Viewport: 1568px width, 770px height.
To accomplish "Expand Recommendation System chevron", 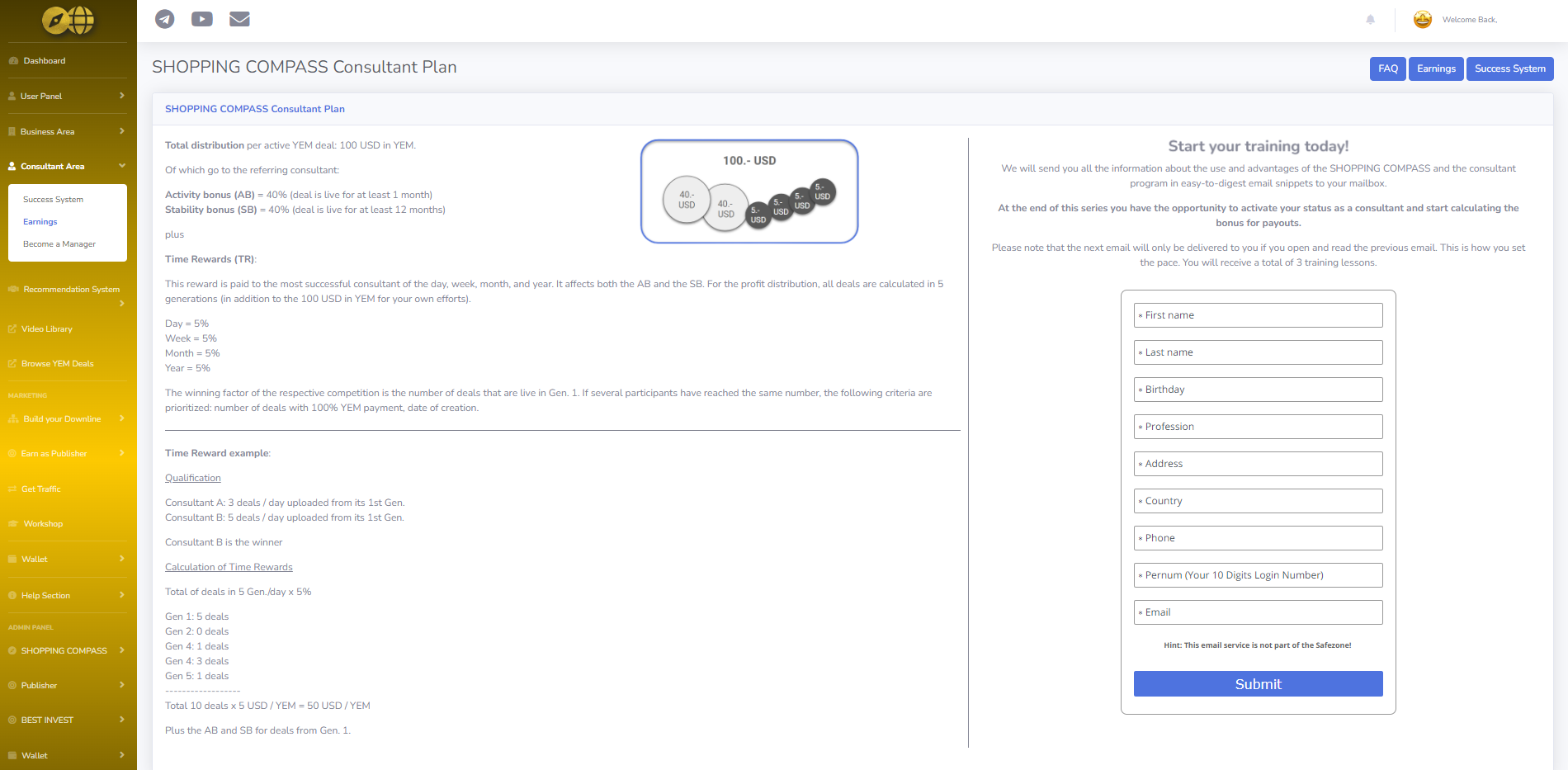I will pos(122,303).
